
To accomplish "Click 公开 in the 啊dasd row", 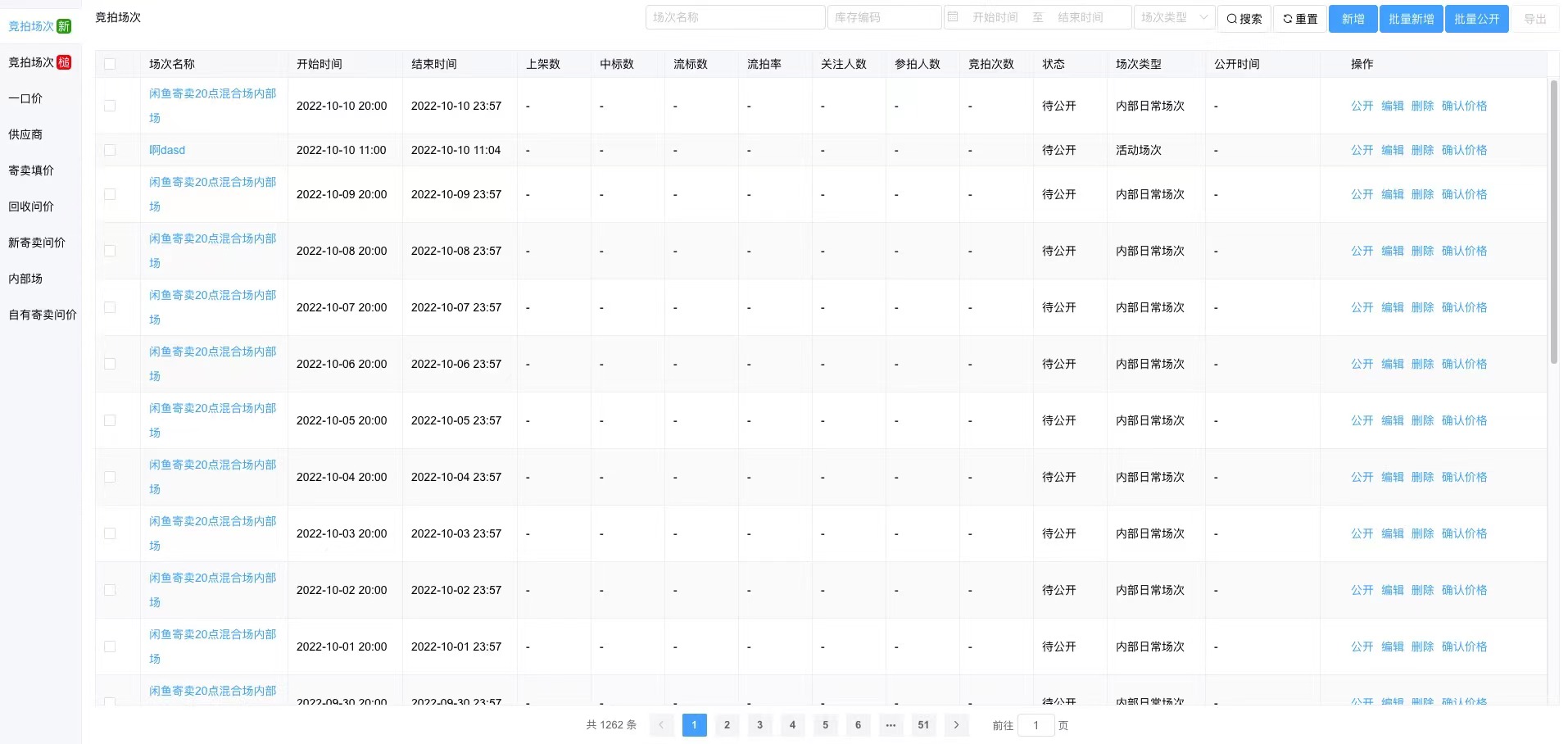I will (x=1362, y=150).
